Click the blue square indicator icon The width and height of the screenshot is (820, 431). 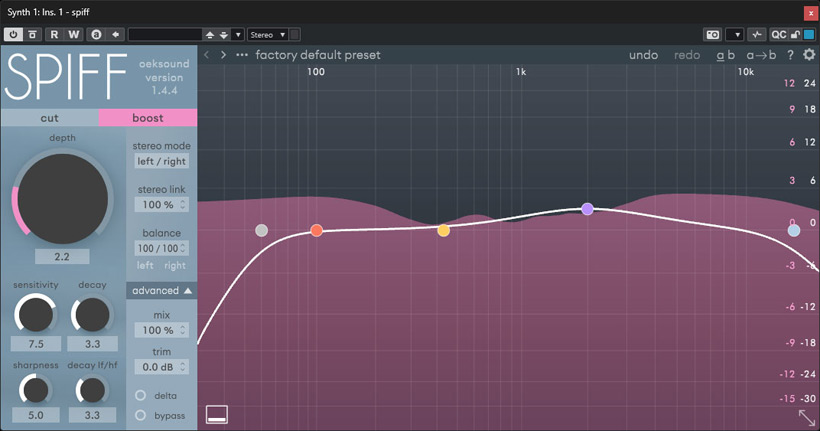tap(809, 35)
